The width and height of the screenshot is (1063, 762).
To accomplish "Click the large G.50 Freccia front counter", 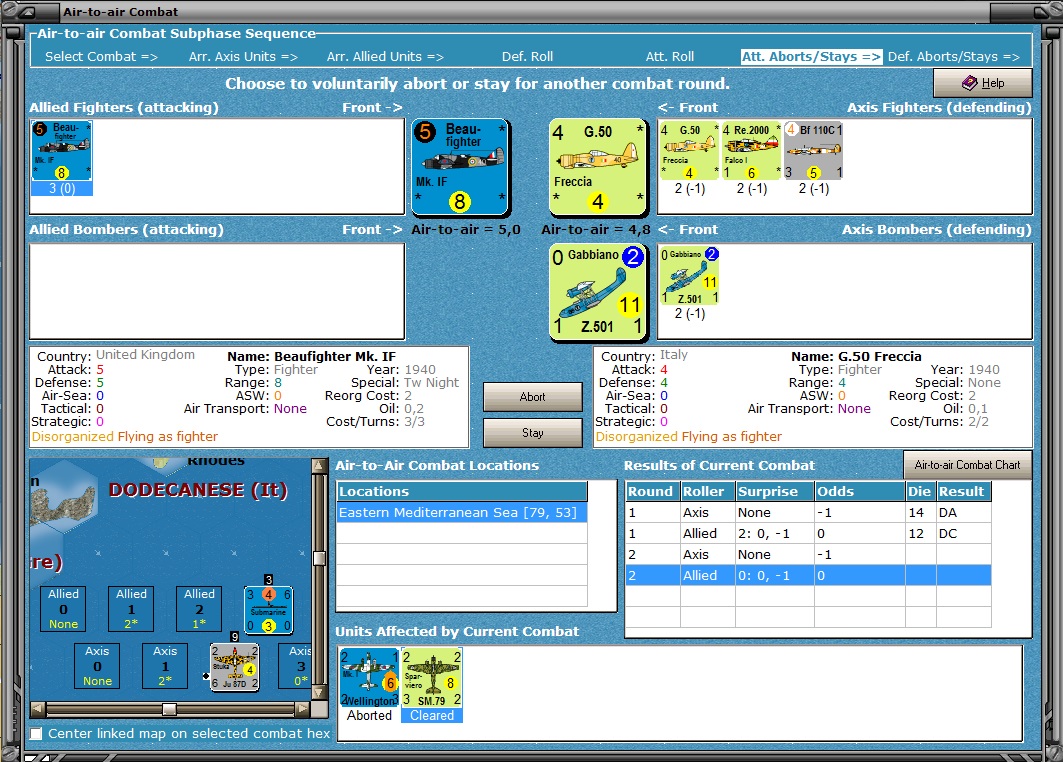I will click(x=598, y=167).
